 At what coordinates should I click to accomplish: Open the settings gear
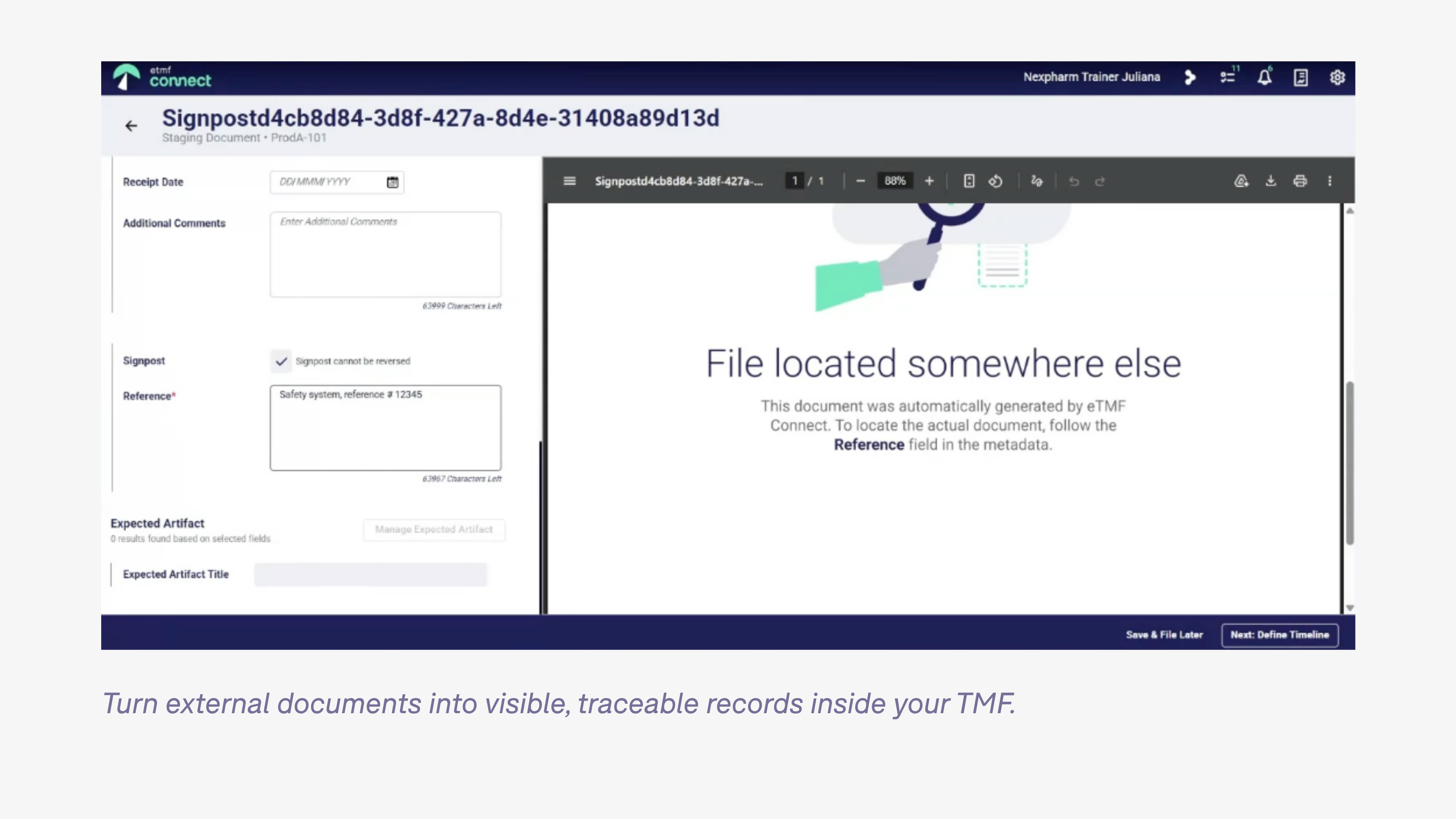(x=1337, y=77)
